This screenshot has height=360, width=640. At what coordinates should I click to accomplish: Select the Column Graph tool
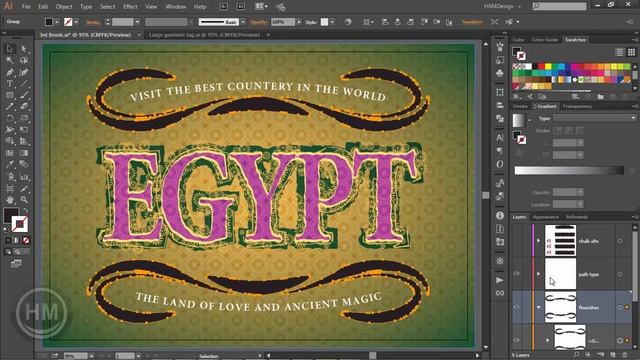coord(24,177)
